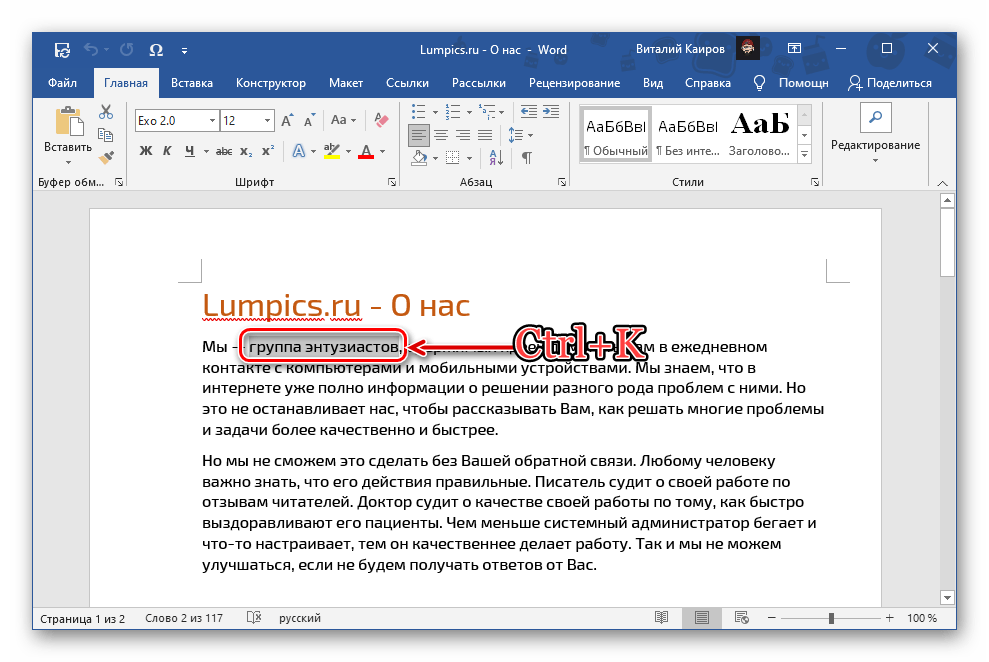Viewport: 989px width, 662px height.
Task: Expand the Styles gallery more arrow
Action: [x=805, y=154]
